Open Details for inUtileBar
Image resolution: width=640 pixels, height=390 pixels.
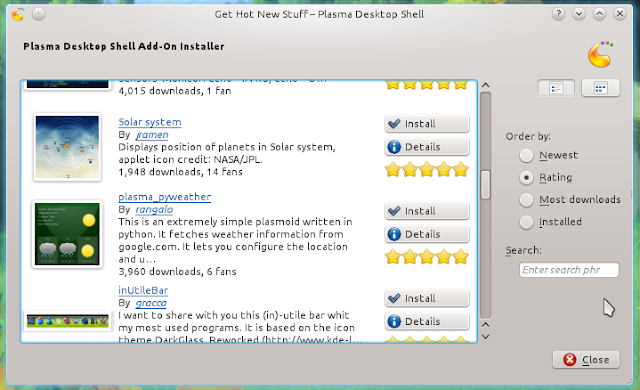(x=427, y=321)
